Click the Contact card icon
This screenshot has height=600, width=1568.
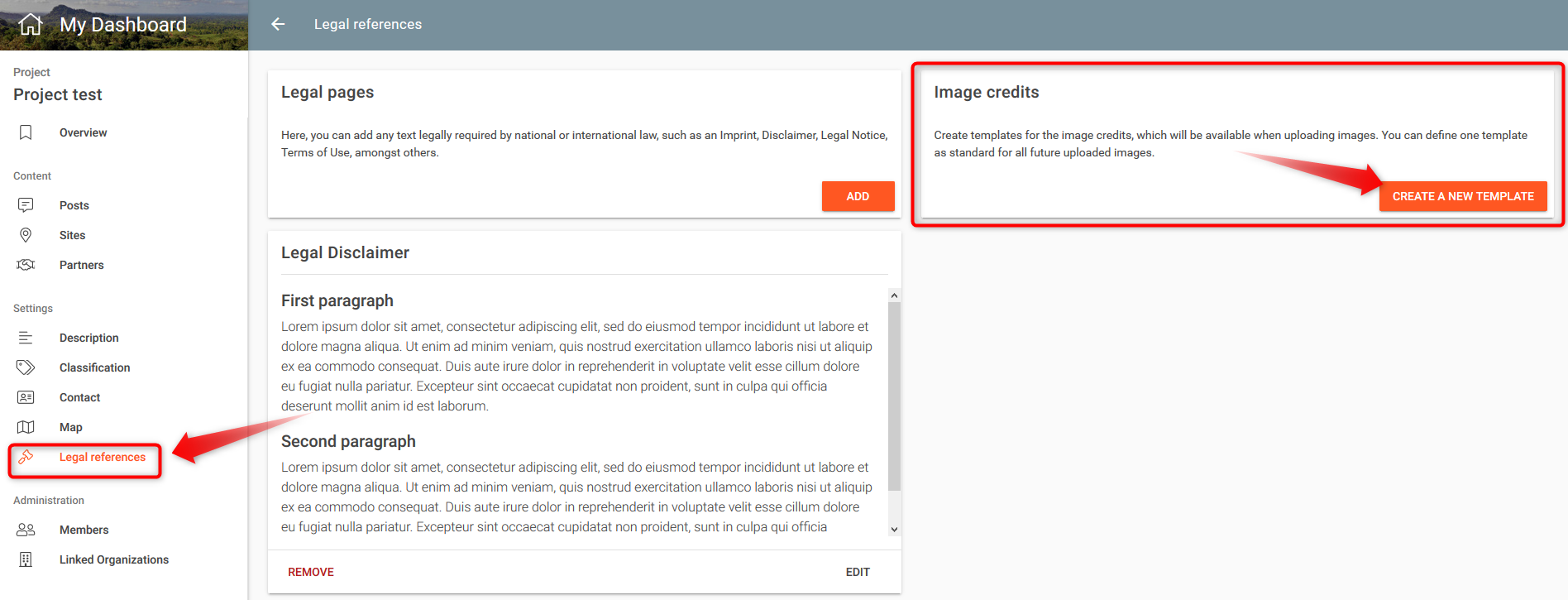tap(26, 397)
